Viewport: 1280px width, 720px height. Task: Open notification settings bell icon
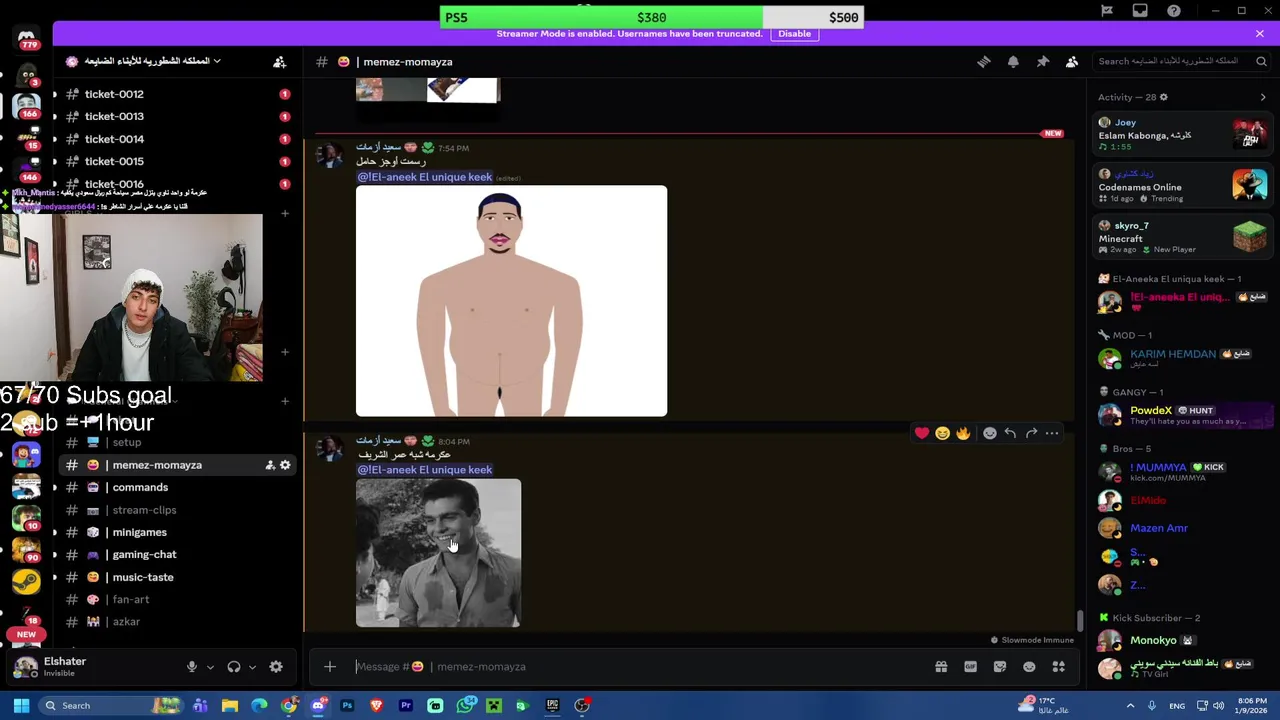pyautogui.click(x=1013, y=62)
